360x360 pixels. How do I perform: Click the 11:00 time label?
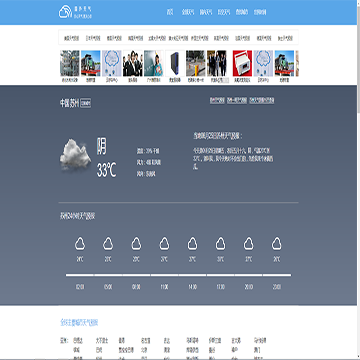click(x=164, y=287)
